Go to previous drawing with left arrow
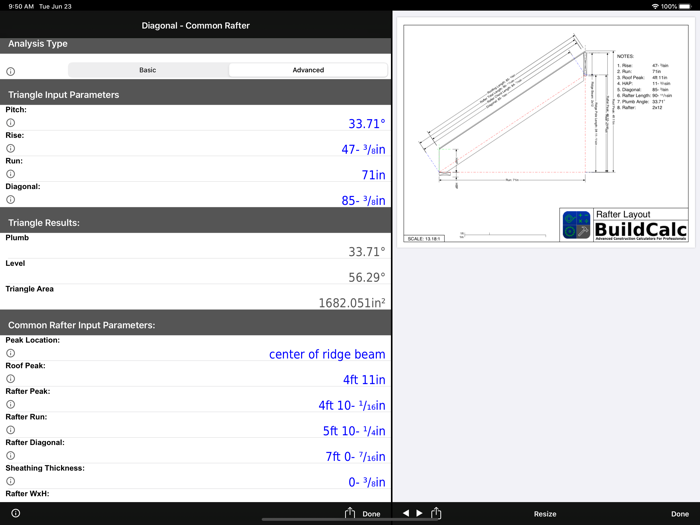The image size is (700, 525). tap(406, 513)
